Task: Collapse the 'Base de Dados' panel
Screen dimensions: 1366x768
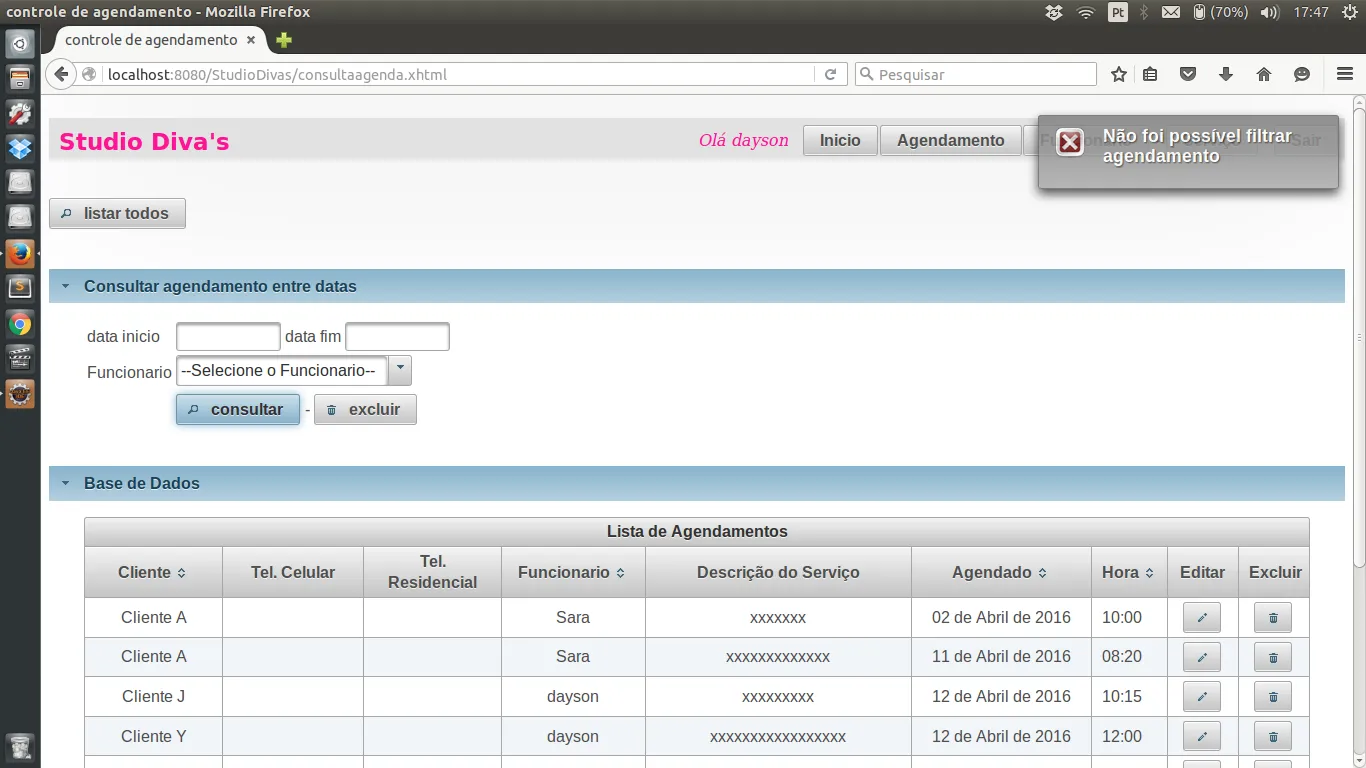Action: coord(66,483)
